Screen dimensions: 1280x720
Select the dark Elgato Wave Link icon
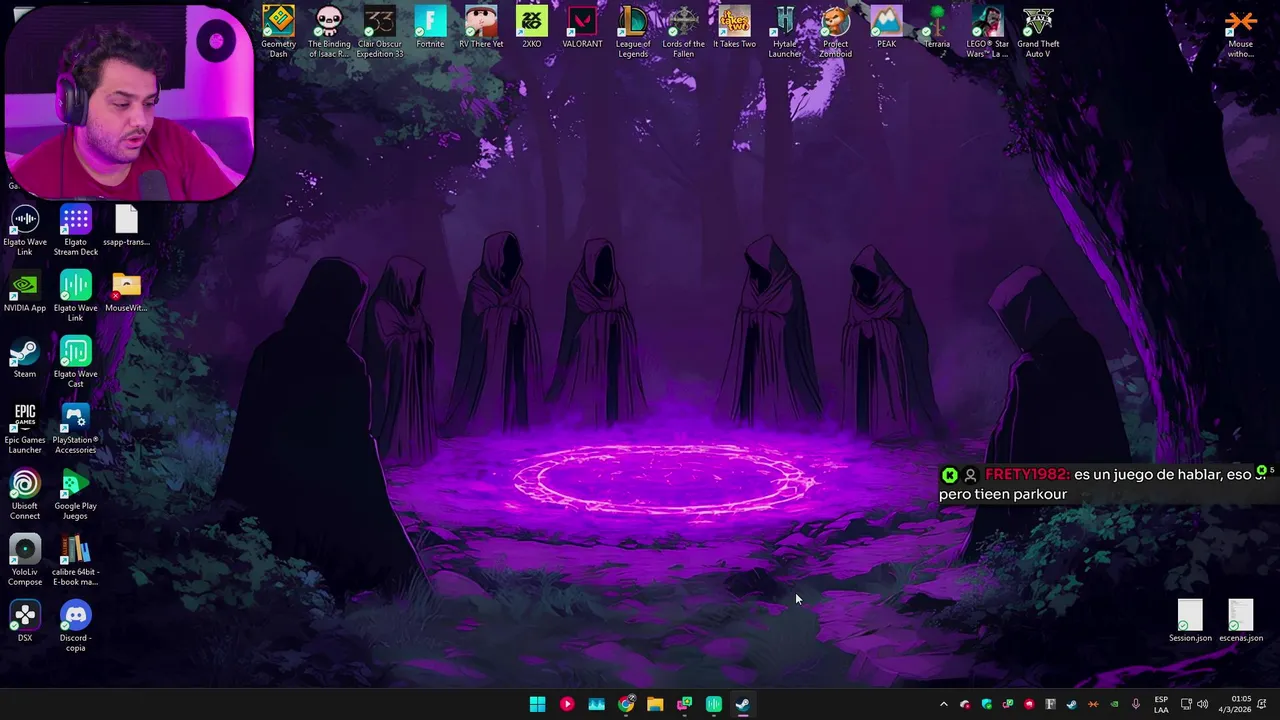(x=25, y=230)
